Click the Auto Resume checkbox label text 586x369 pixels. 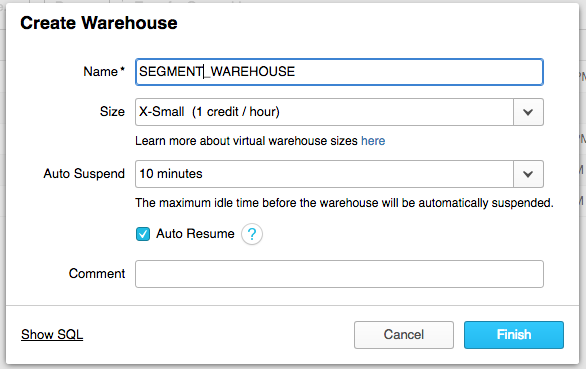point(195,234)
